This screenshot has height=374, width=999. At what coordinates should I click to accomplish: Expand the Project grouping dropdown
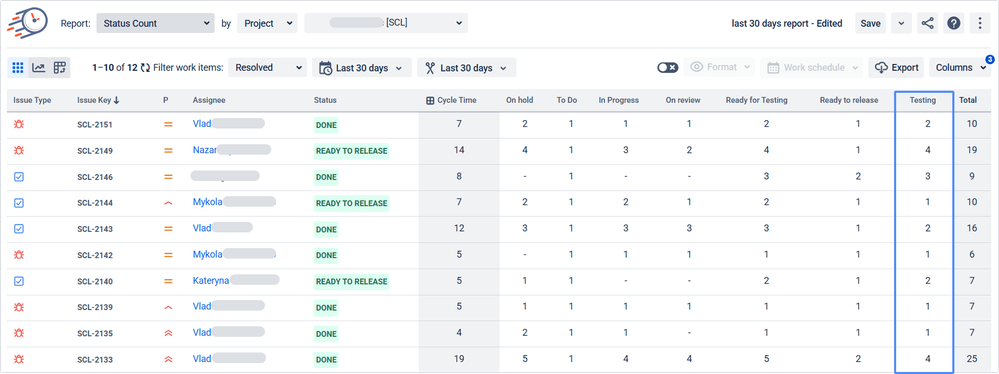267,24
